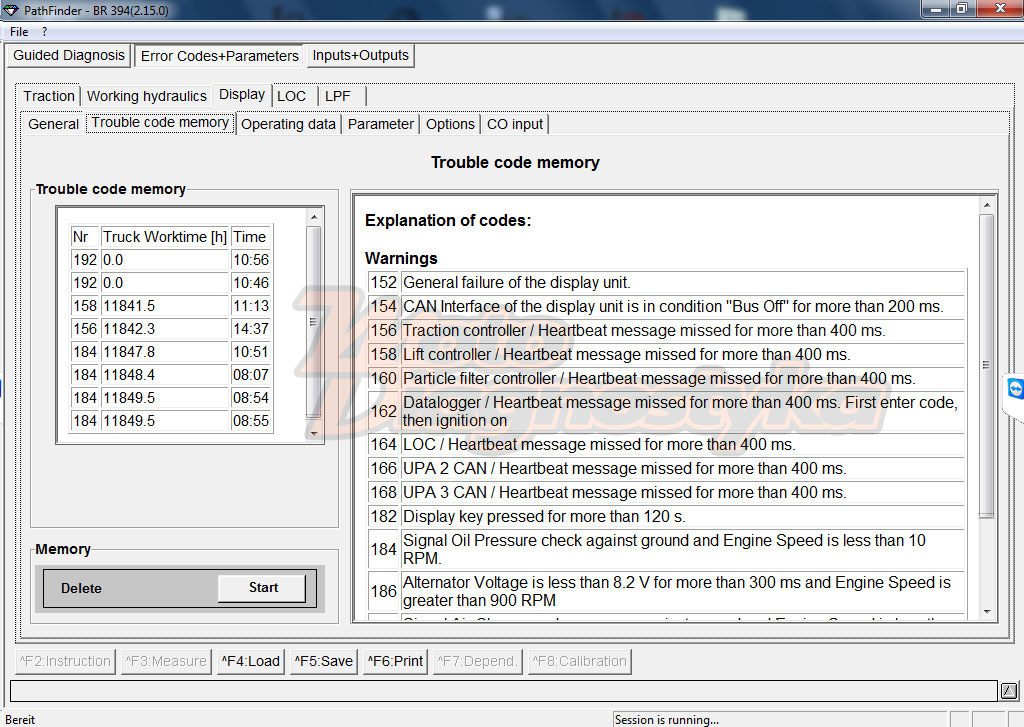Open the CO input subtab
The width and height of the screenshot is (1024, 727).
(515, 124)
